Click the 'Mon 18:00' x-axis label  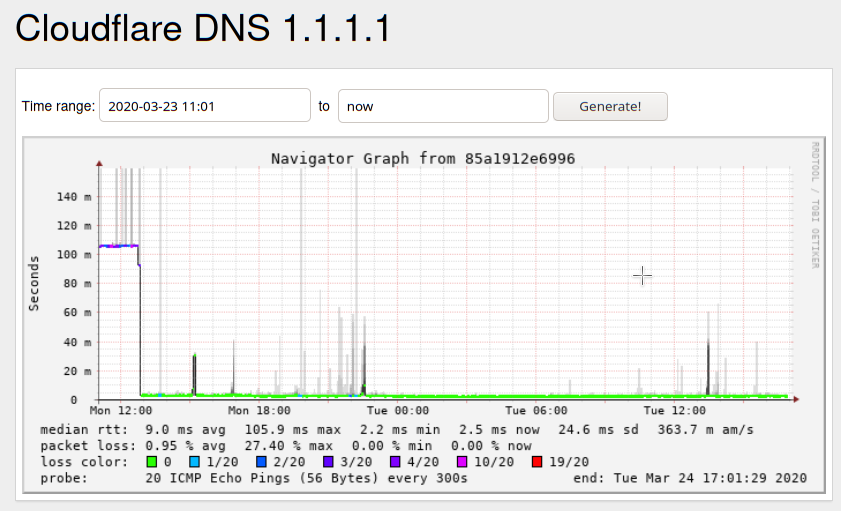coord(259,411)
